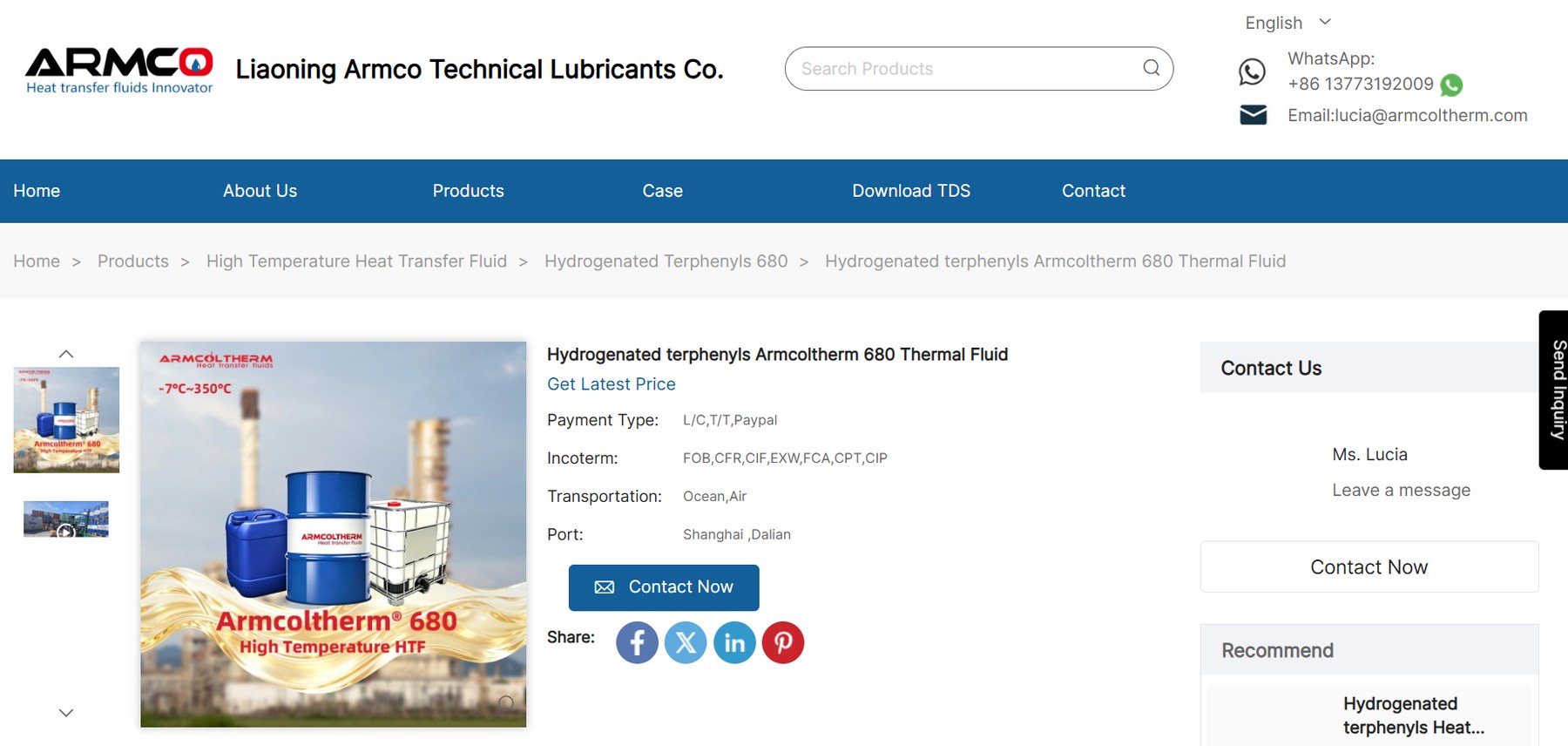
Task: Open the Home navigation menu
Action: coord(37,191)
